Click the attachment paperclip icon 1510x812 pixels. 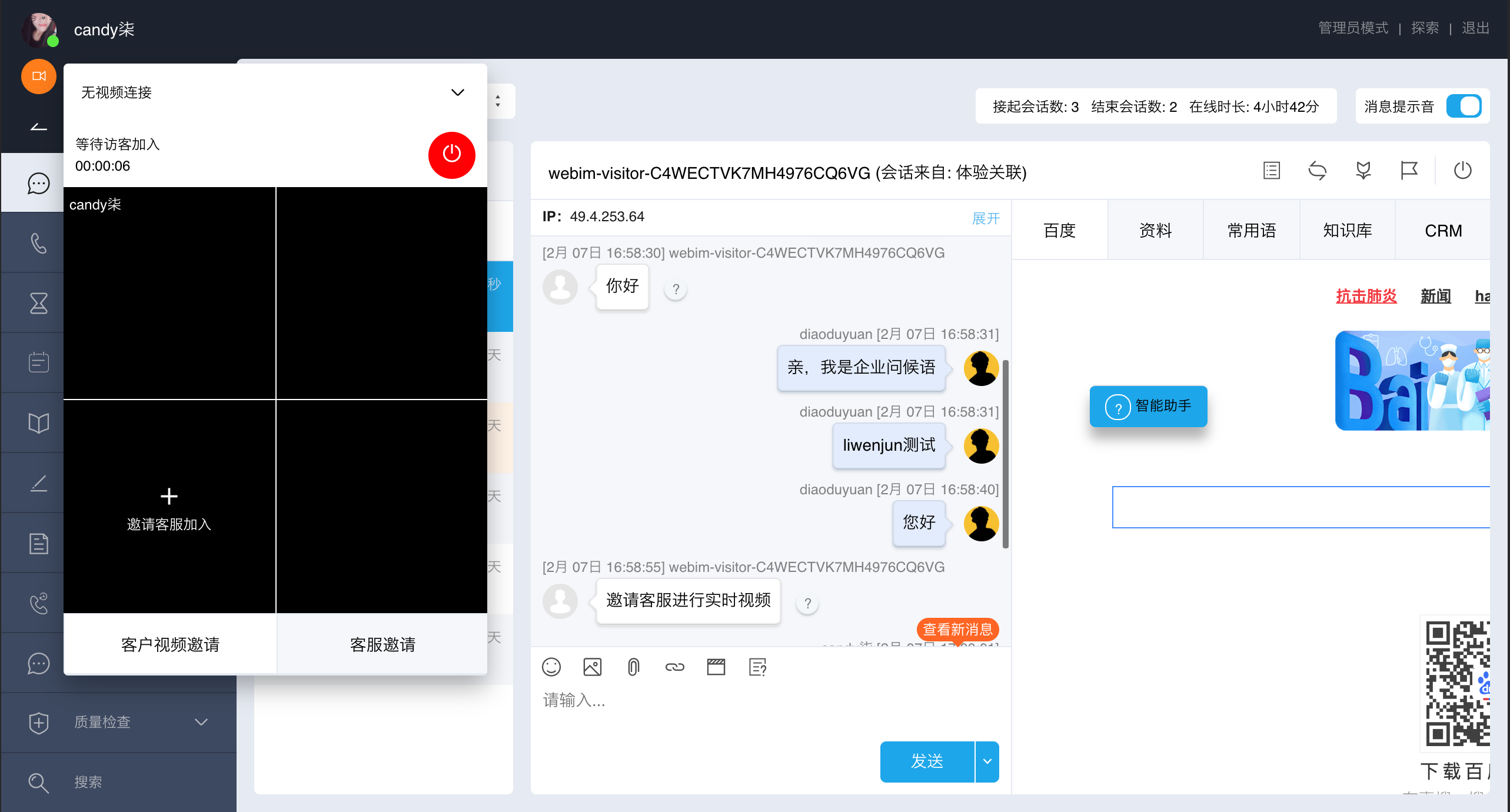pyautogui.click(x=633, y=667)
